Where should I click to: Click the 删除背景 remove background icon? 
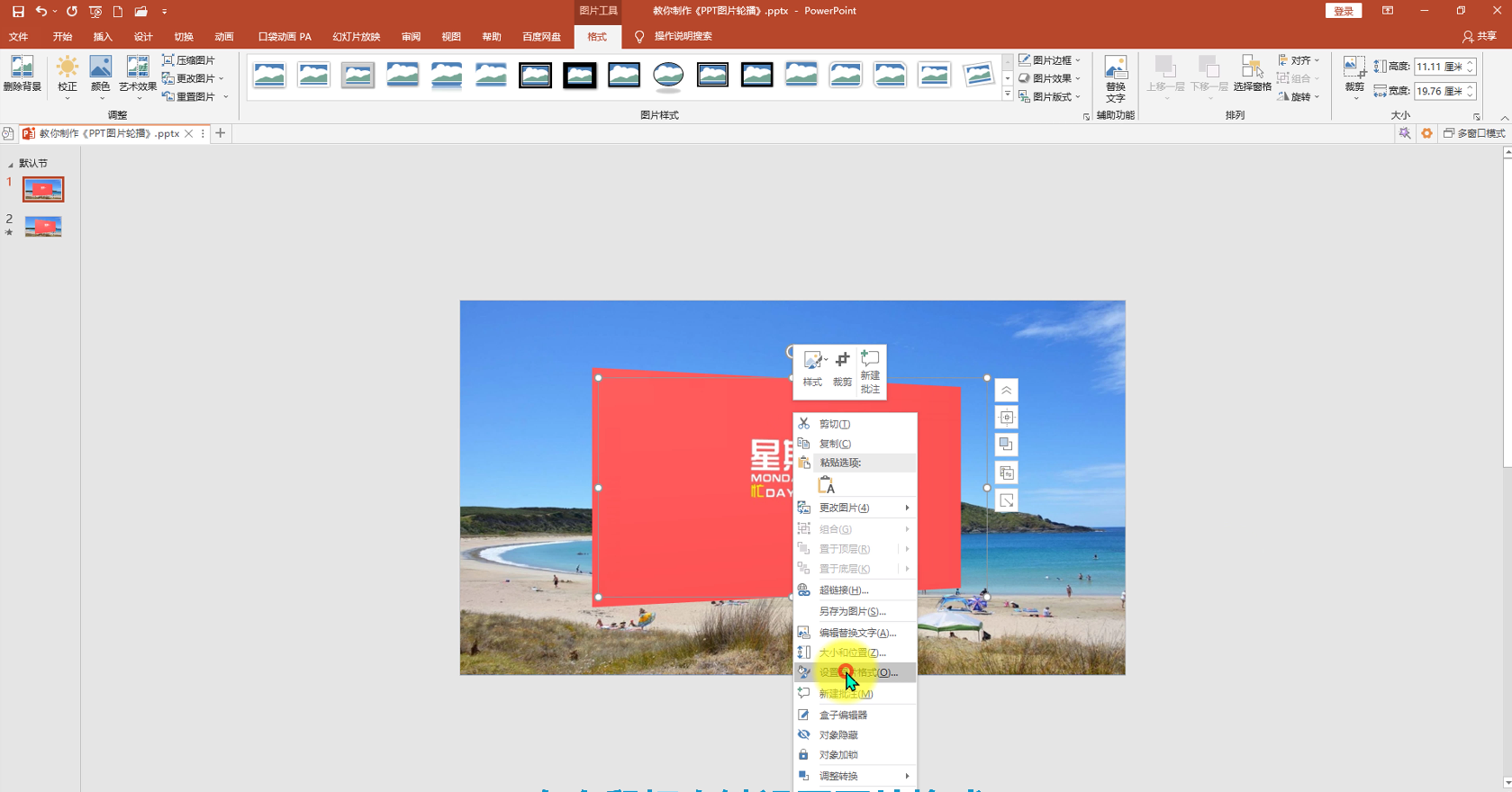(22, 74)
